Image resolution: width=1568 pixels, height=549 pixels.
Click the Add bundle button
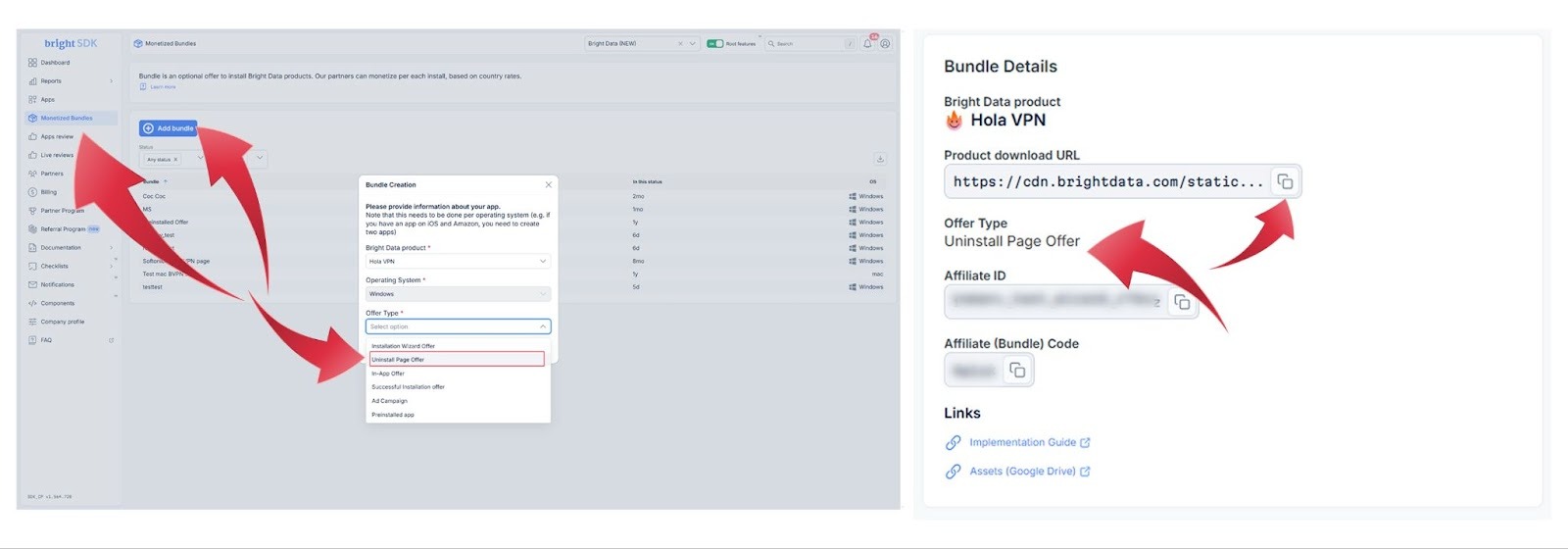169,128
